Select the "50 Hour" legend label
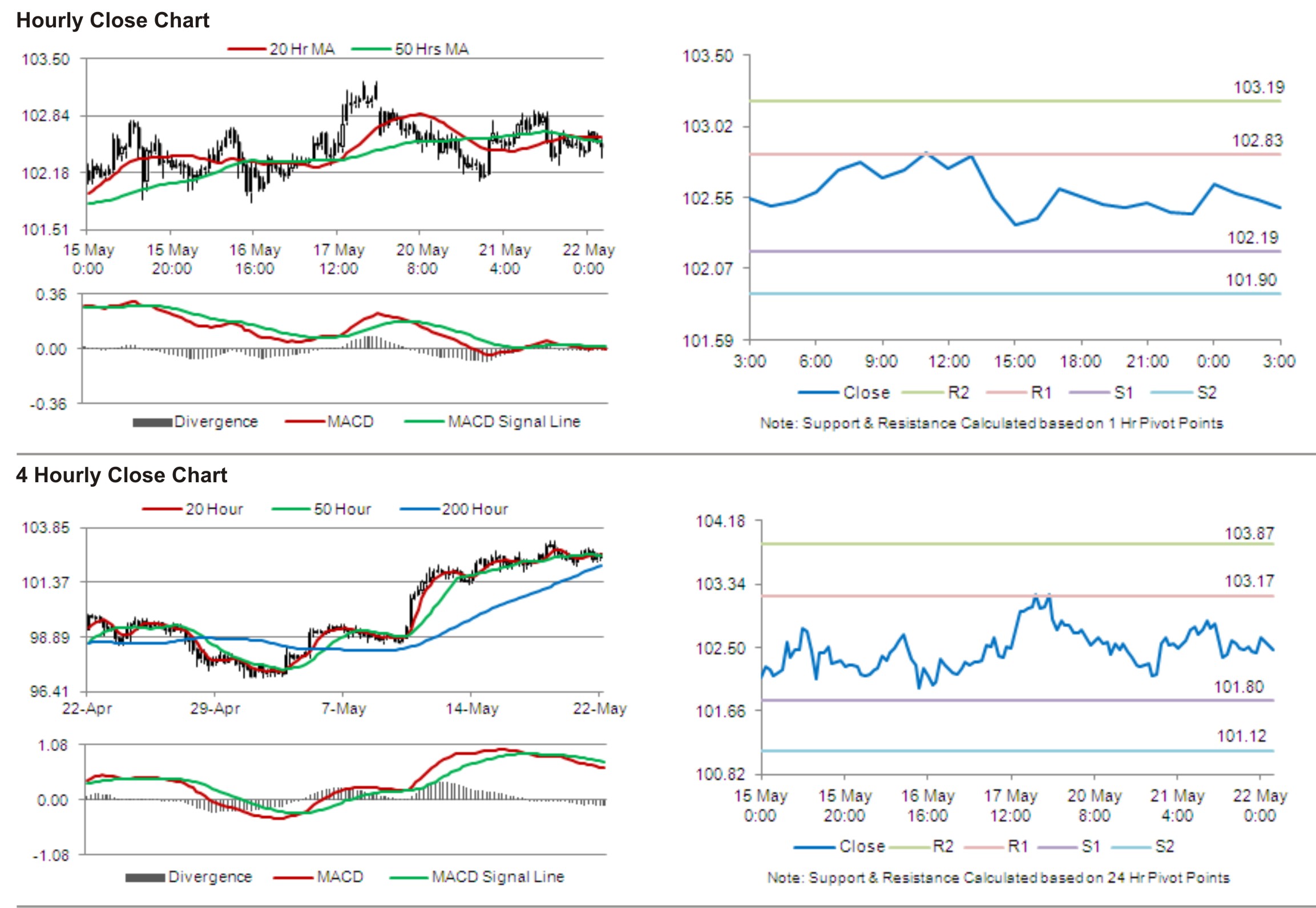Image resolution: width=1316 pixels, height=908 pixels. (342, 509)
